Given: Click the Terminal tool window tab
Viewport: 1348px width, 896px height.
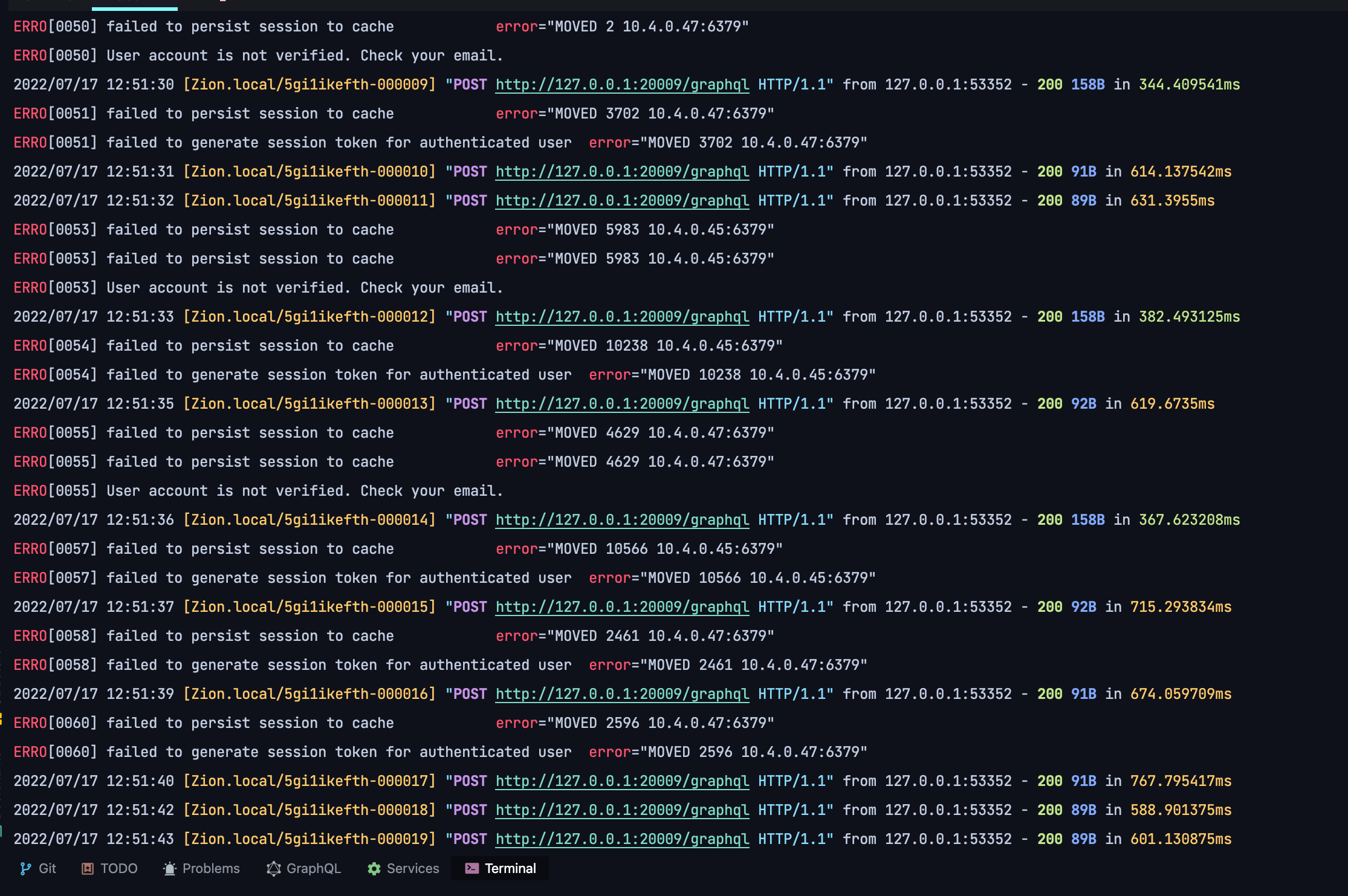Looking at the screenshot, I should [501, 868].
